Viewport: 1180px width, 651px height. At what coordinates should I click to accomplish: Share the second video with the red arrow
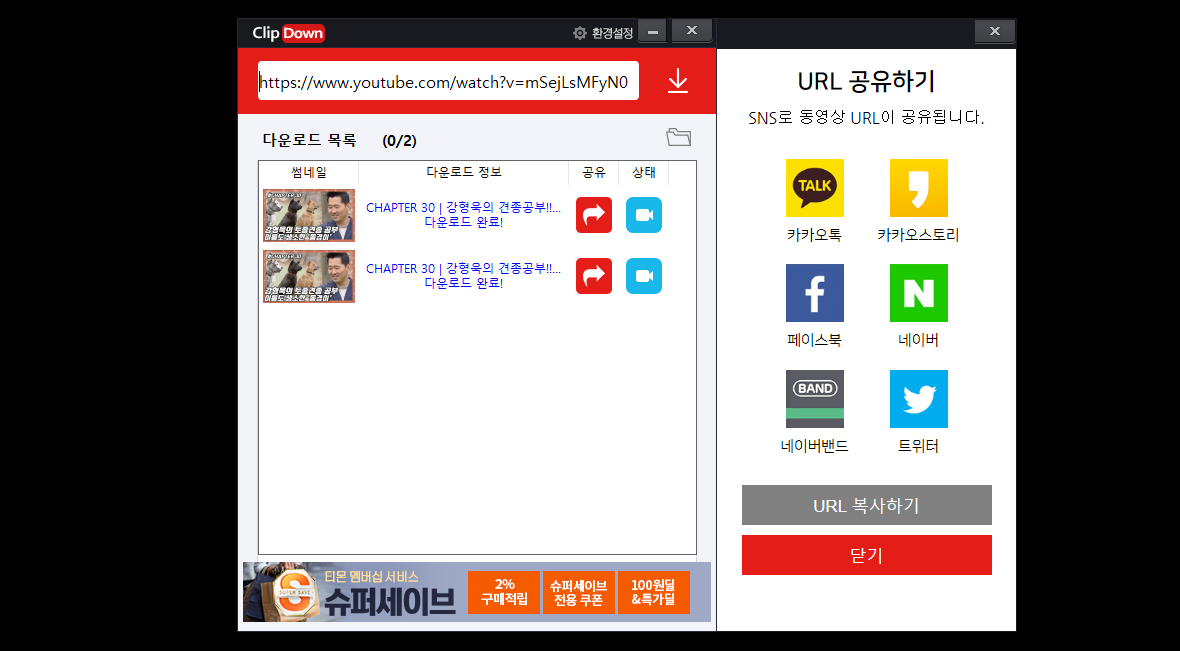tap(594, 276)
